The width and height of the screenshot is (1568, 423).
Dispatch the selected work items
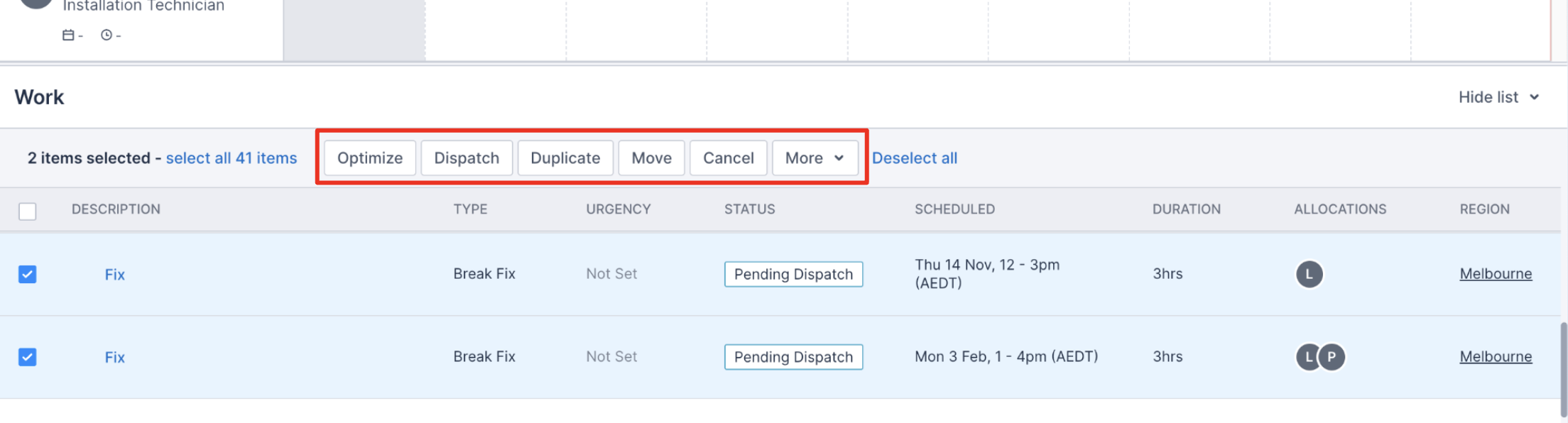(467, 158)
